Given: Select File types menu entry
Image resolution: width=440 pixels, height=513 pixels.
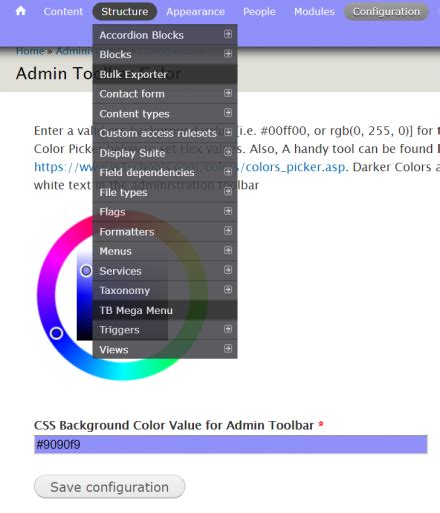Looking at the screenshot, I should coord(165,192).
